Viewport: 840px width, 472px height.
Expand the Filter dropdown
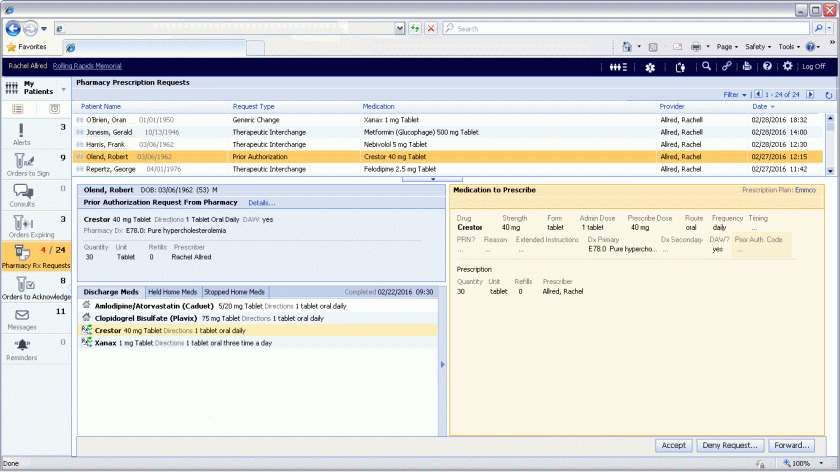pyautogui.click(x=735, y=95)
